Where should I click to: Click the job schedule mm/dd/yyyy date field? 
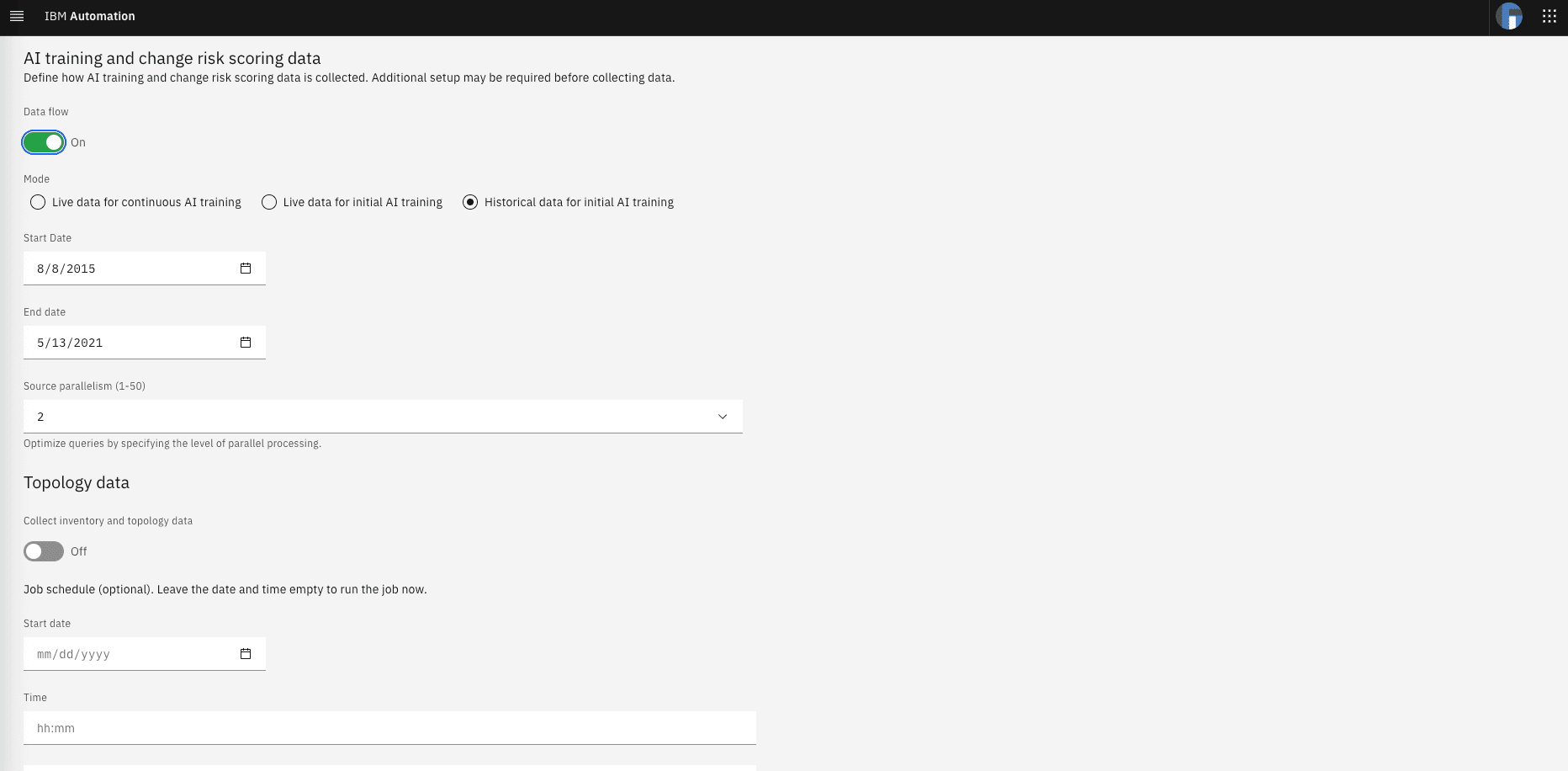(x=126, y=654)
